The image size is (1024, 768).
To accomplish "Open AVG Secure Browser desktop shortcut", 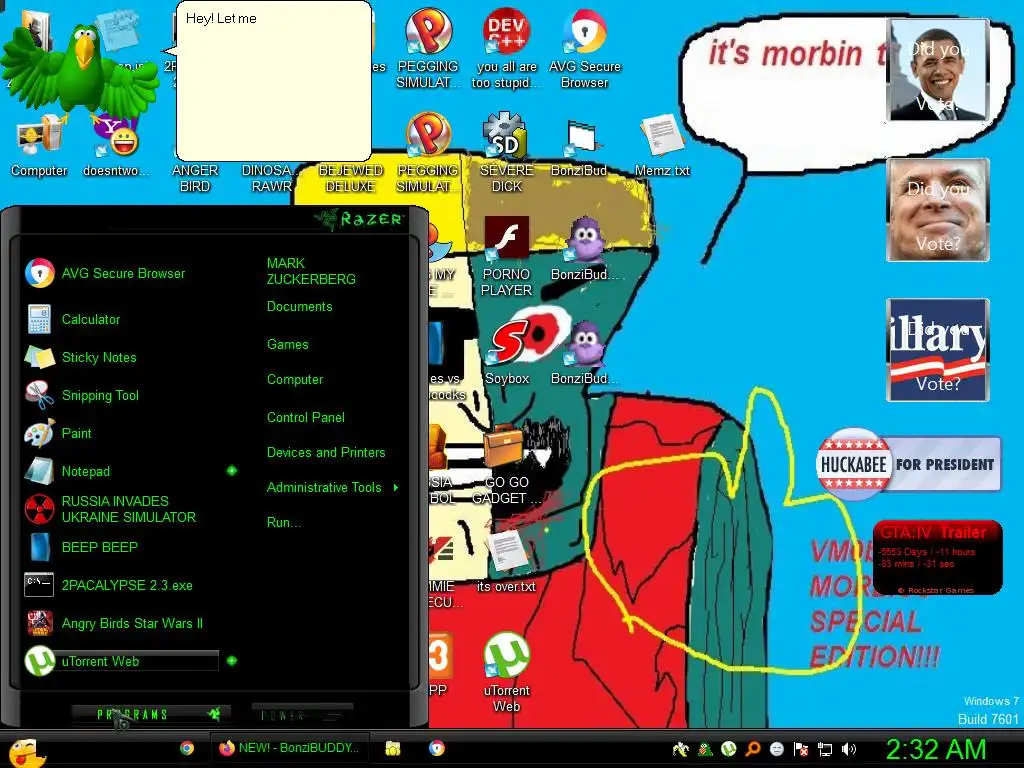I will [584, 50].
